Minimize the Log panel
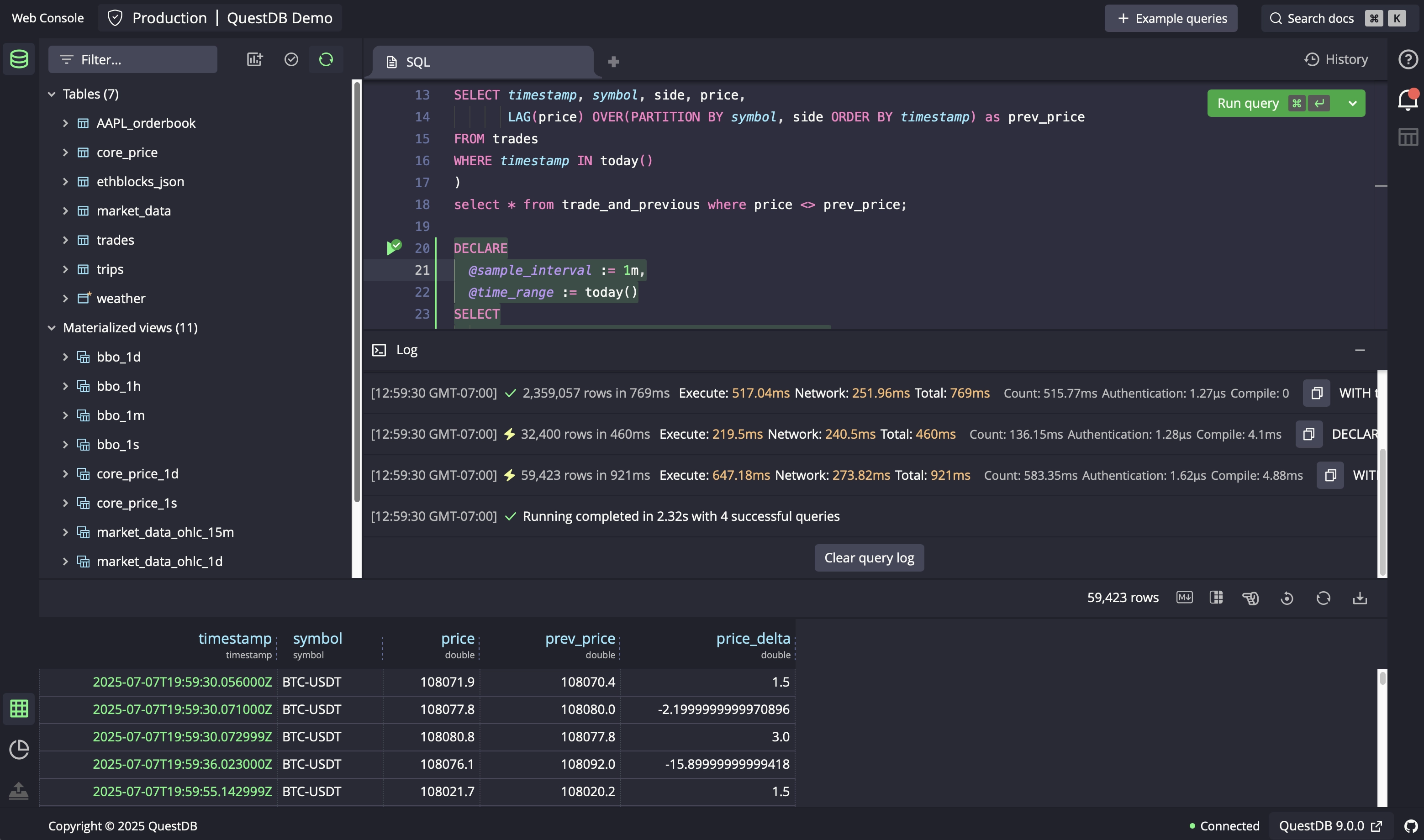1424x840 pixels. point(1360,350)
